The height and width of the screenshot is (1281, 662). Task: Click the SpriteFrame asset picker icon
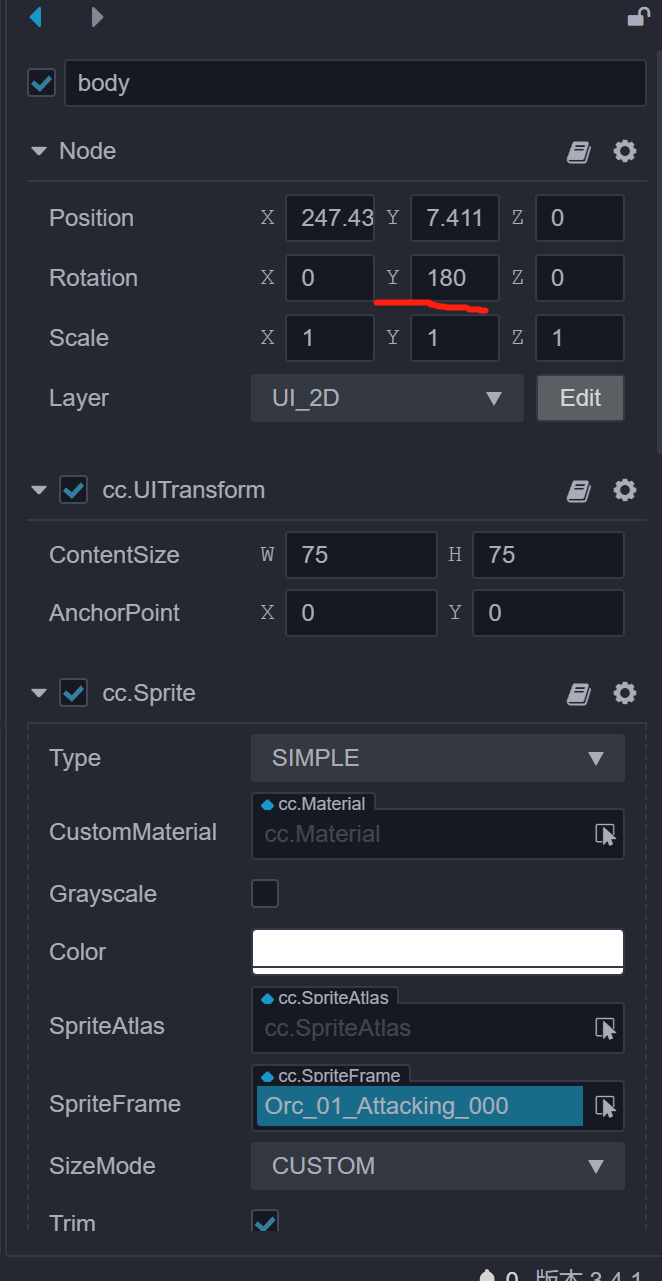(605, 1106)
